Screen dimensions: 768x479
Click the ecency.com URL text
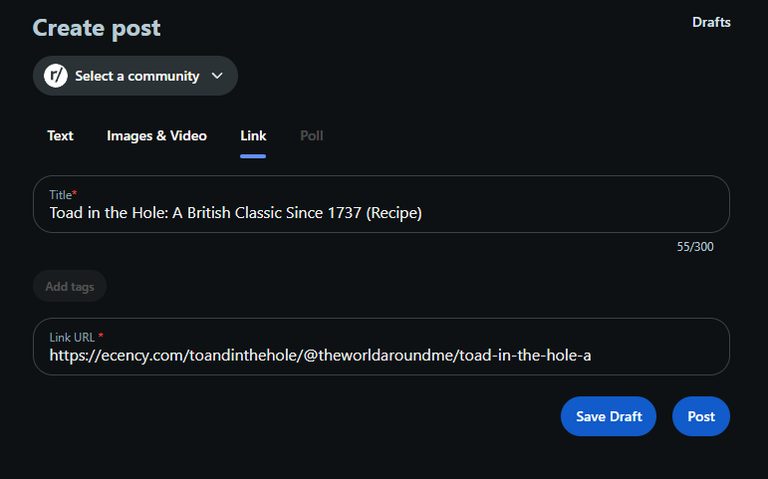tap(320, 356)
